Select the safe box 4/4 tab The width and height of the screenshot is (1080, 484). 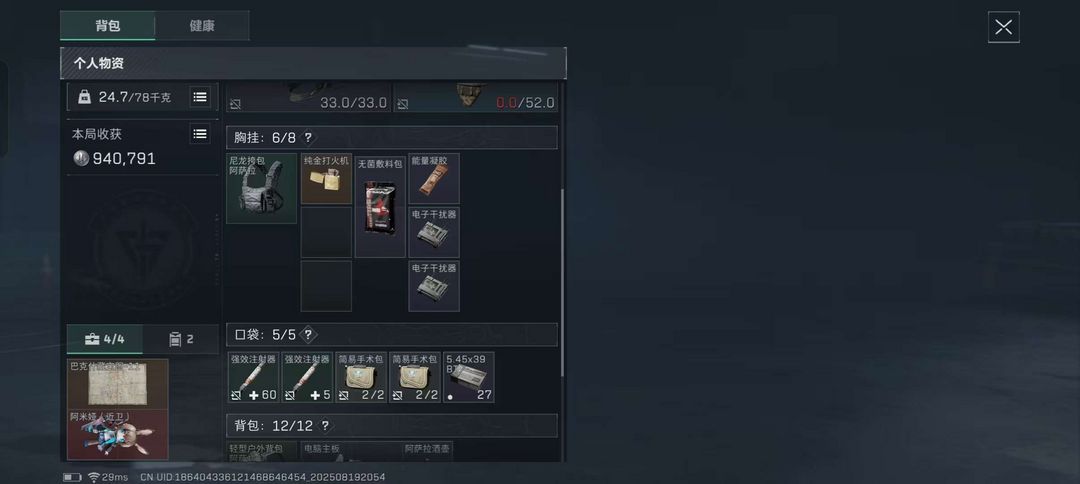(x=105, y=339)
